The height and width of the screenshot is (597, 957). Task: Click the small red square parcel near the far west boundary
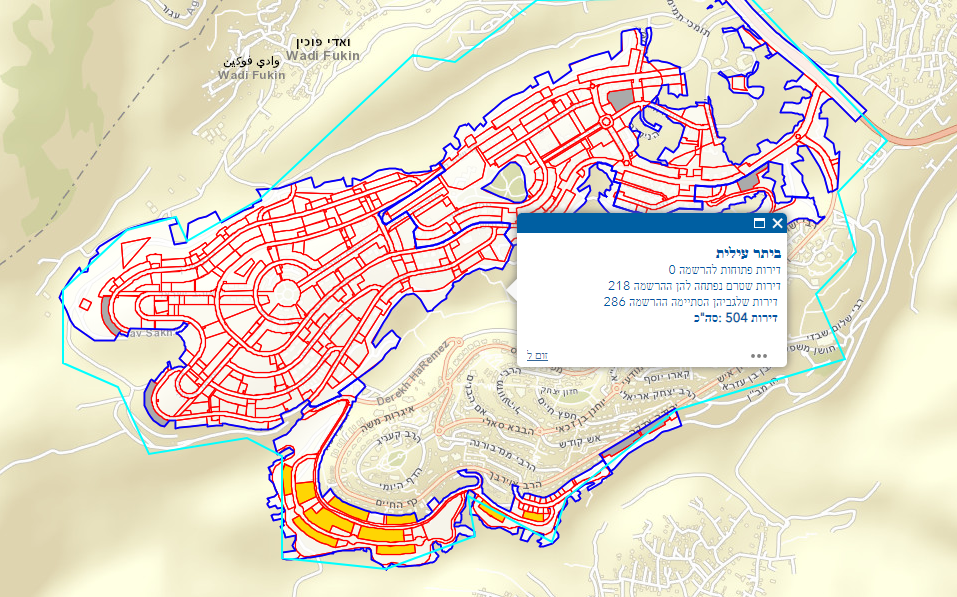click(85, 303)
